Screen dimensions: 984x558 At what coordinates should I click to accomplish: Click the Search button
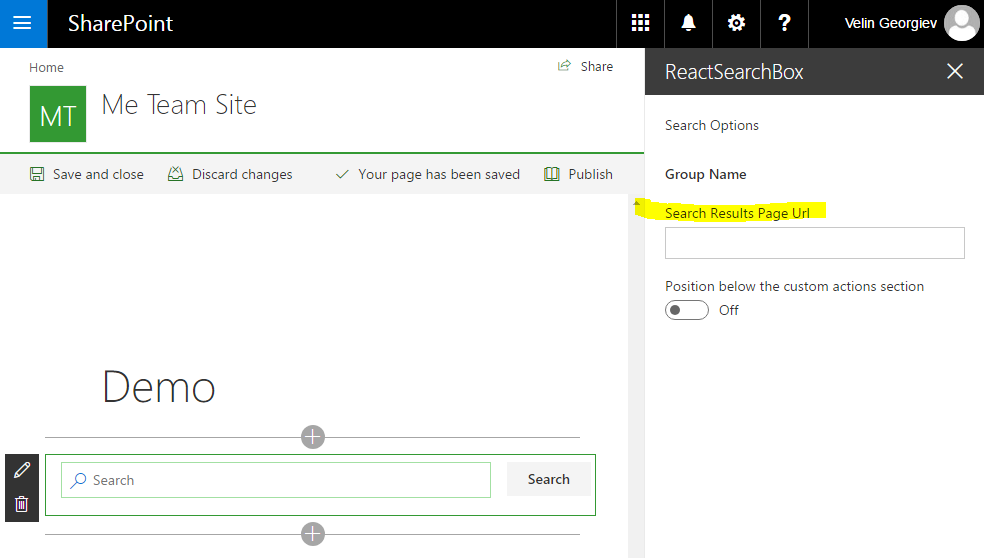point(548,480)
